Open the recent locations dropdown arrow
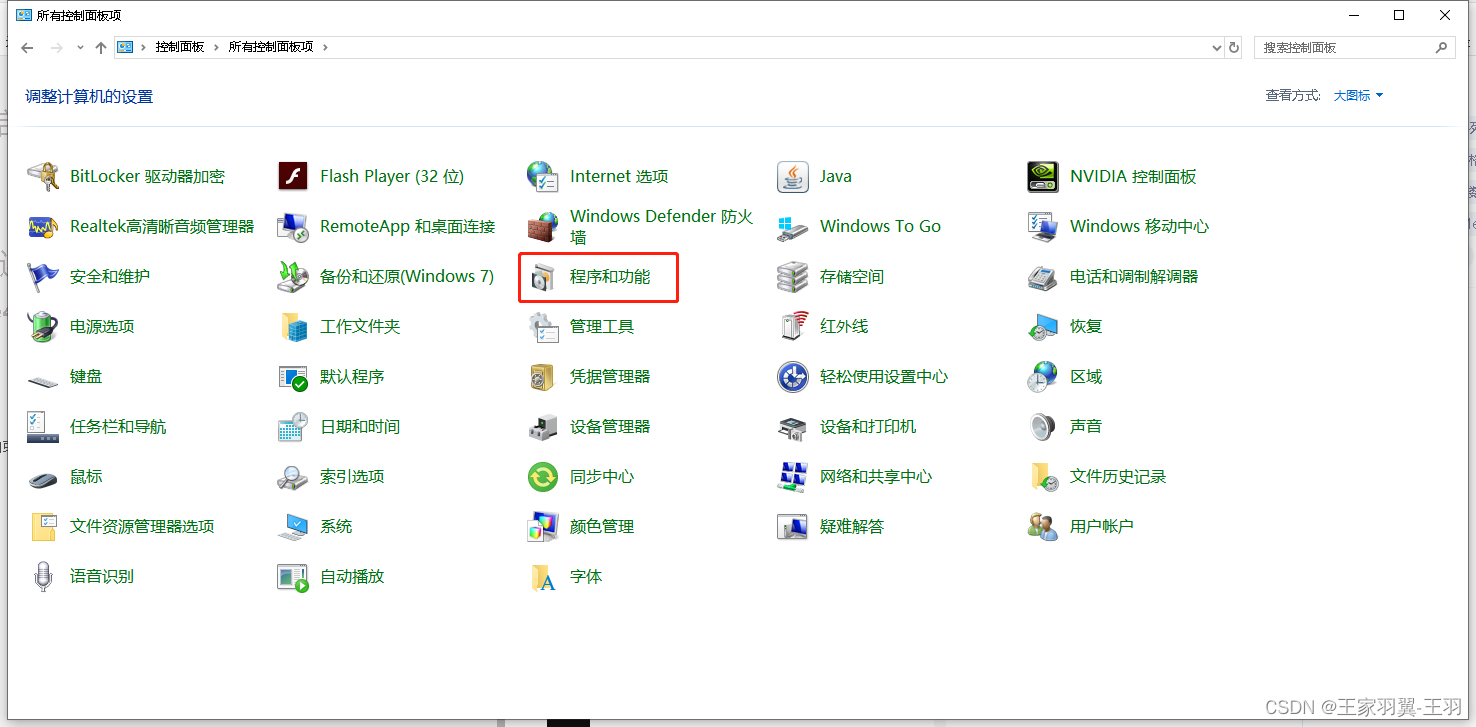 point(81,48)
